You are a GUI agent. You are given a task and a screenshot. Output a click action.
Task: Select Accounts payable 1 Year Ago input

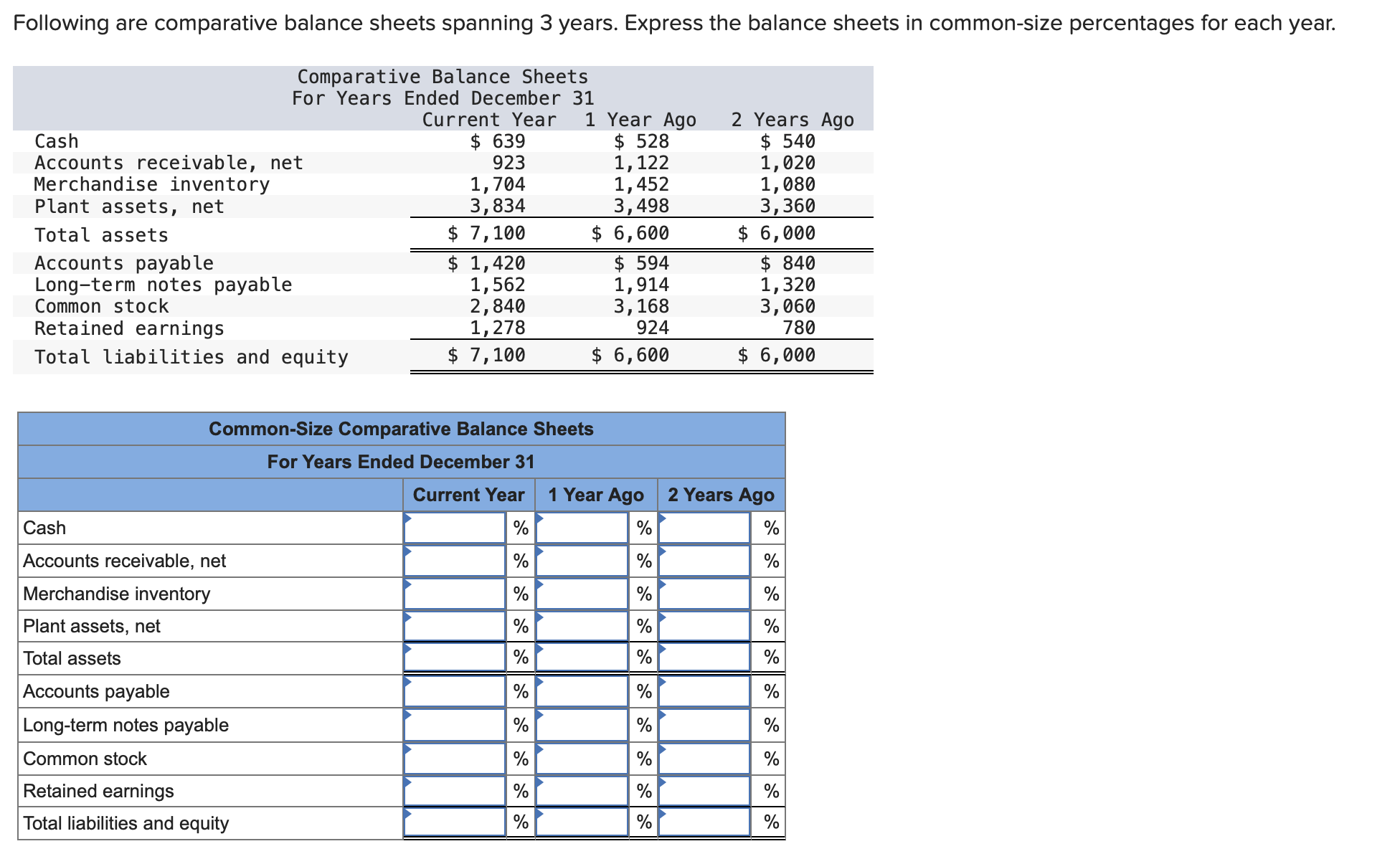[x=581, y=691]
